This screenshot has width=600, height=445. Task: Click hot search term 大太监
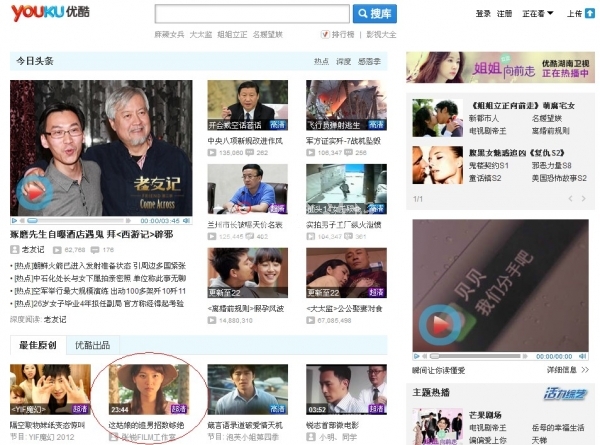[201, 34]
